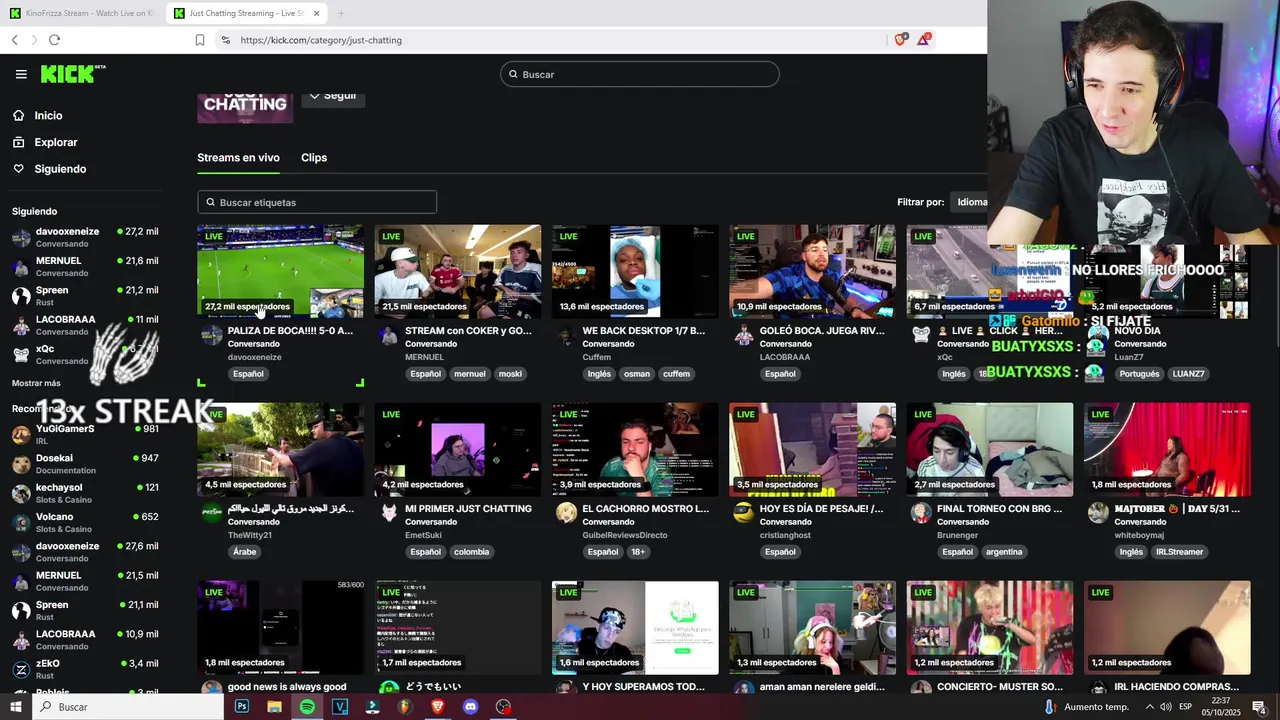Image resolution: width=1280 pixels, height=720 pixels.
Task: Open davooxeneize in the Siguiendo list
Action: tap(85, 237)
